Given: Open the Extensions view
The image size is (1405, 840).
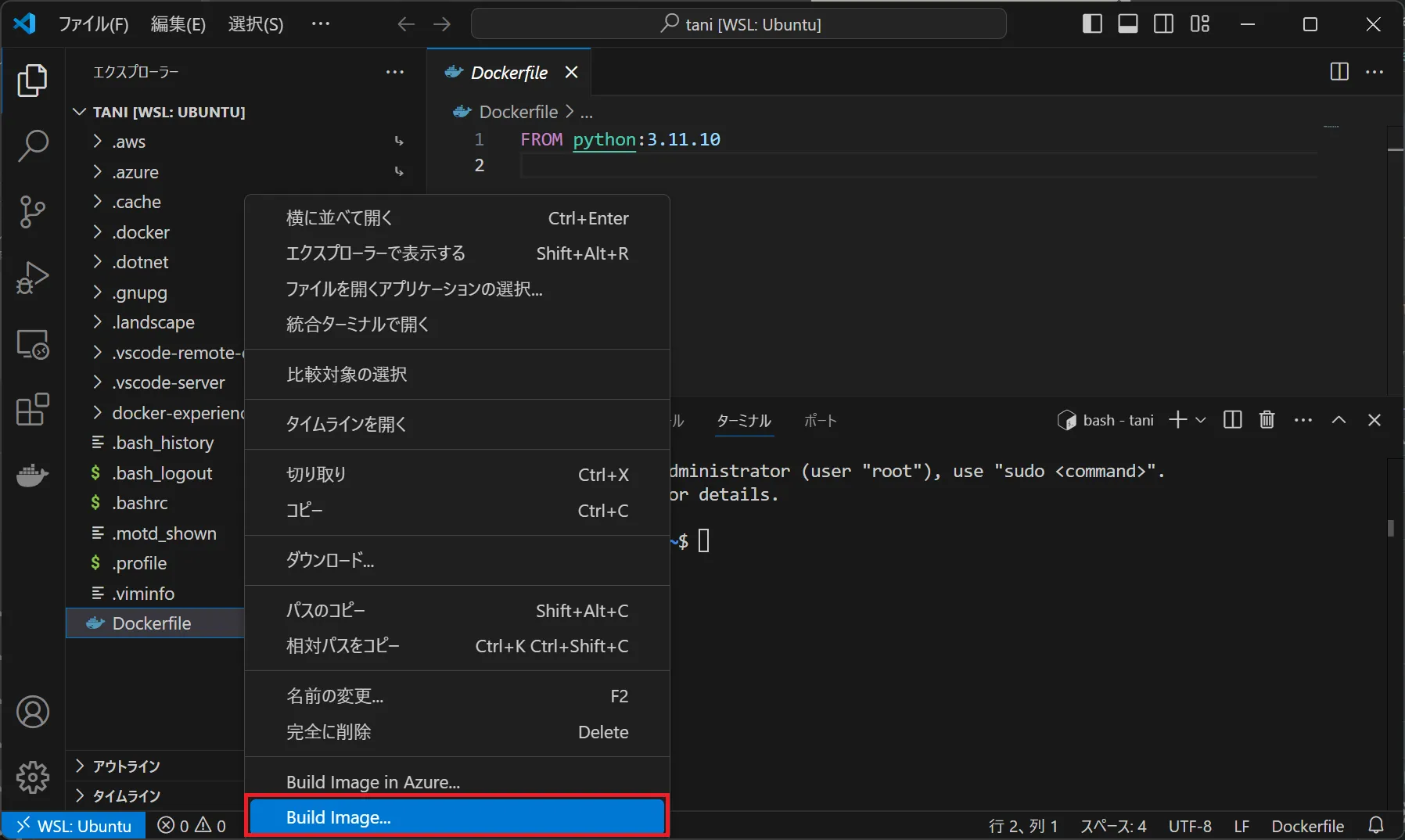Looking at the screenshot, I should click(32, 410).
